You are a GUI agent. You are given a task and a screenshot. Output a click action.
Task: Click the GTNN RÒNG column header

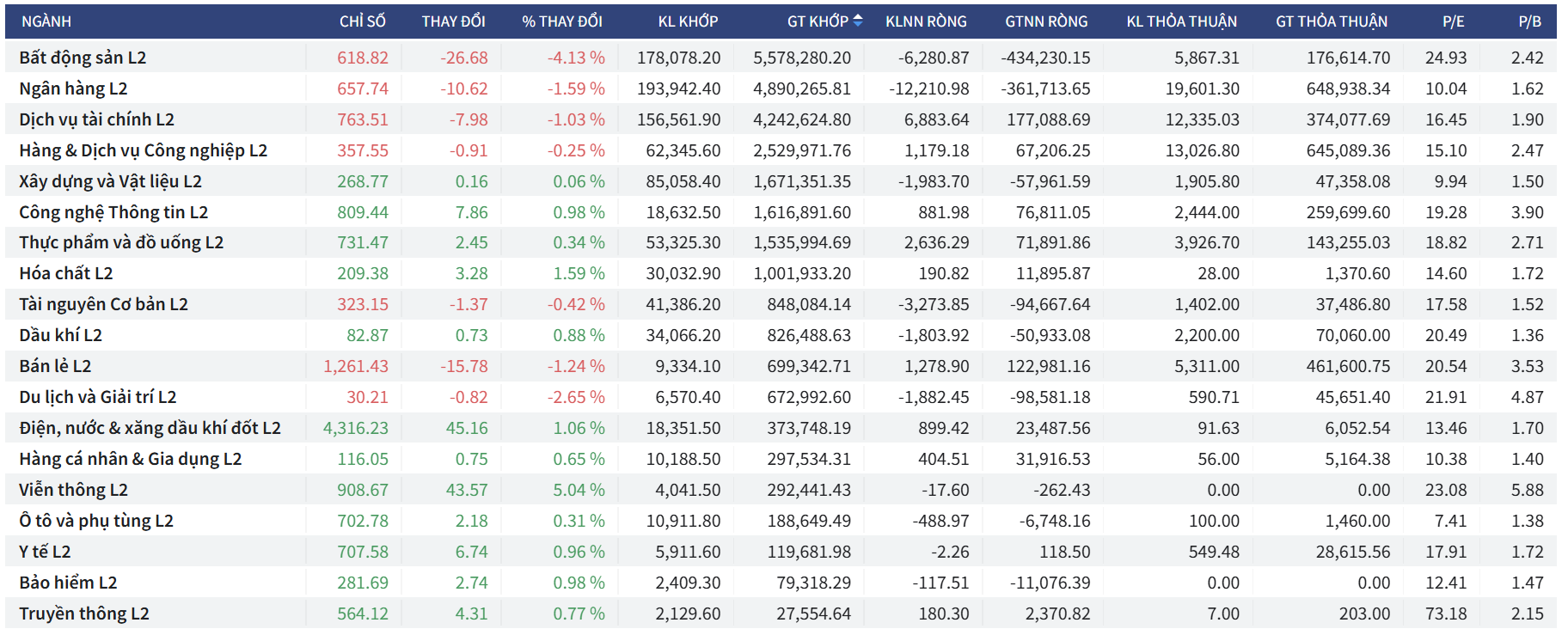(x=1046, y=21)
